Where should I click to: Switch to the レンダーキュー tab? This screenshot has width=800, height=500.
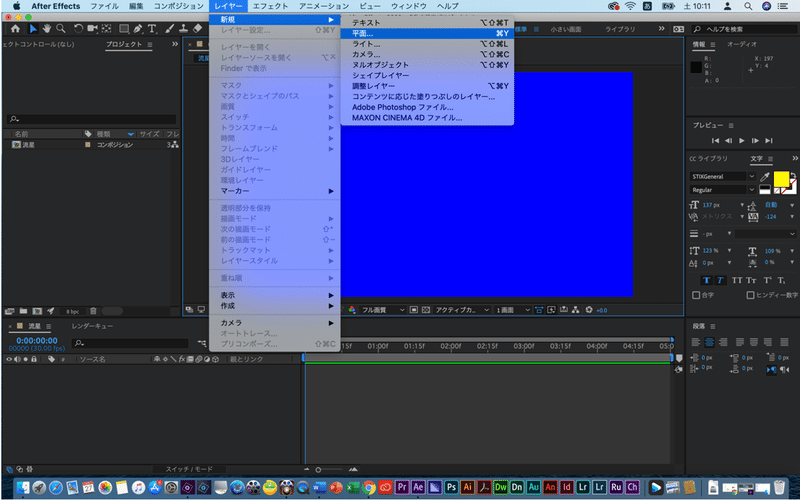(92, 326)
